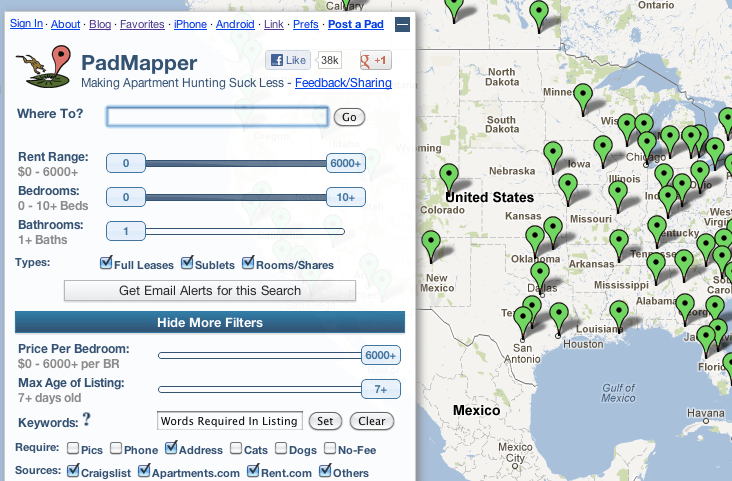
Task: Click the Rent Range maximum handle 6000+
Action: [345, 163]
